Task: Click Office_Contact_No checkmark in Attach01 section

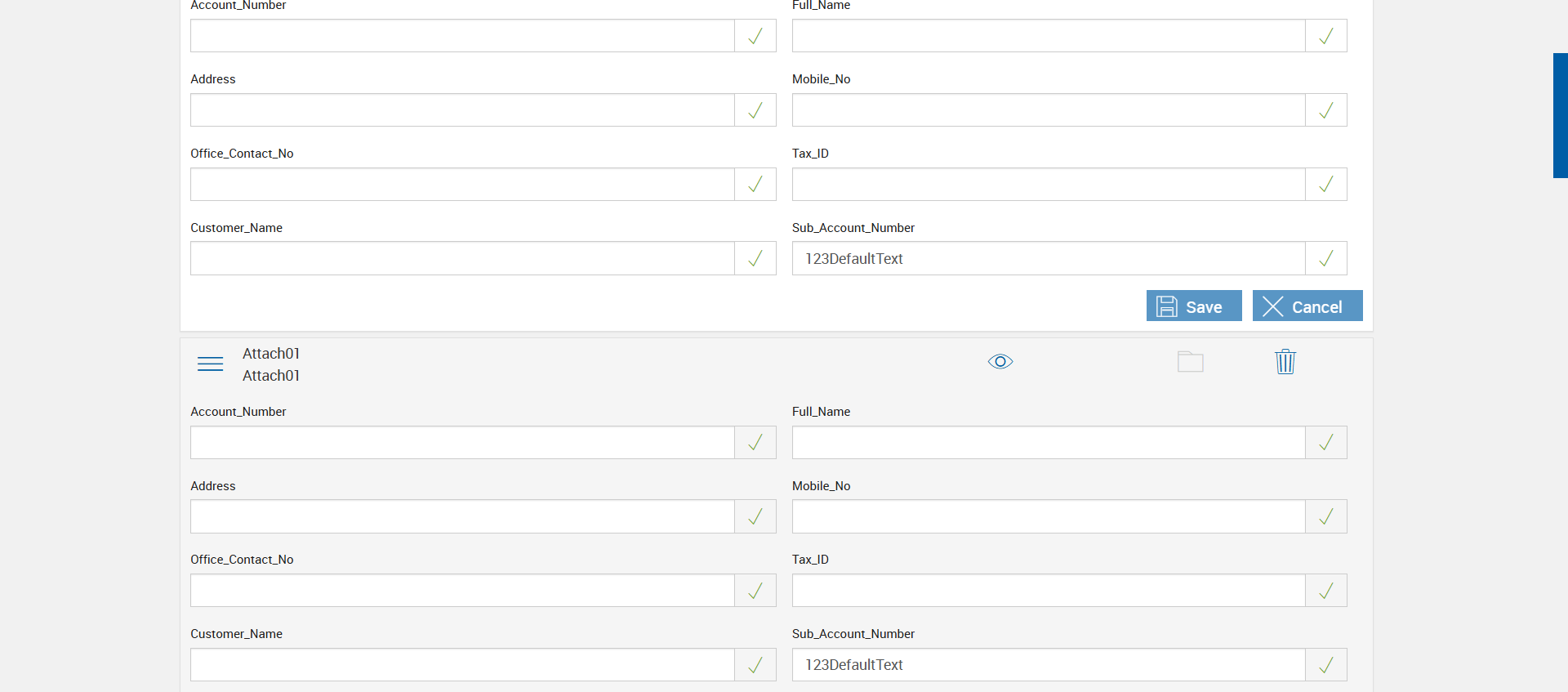Action: point(755,591)
